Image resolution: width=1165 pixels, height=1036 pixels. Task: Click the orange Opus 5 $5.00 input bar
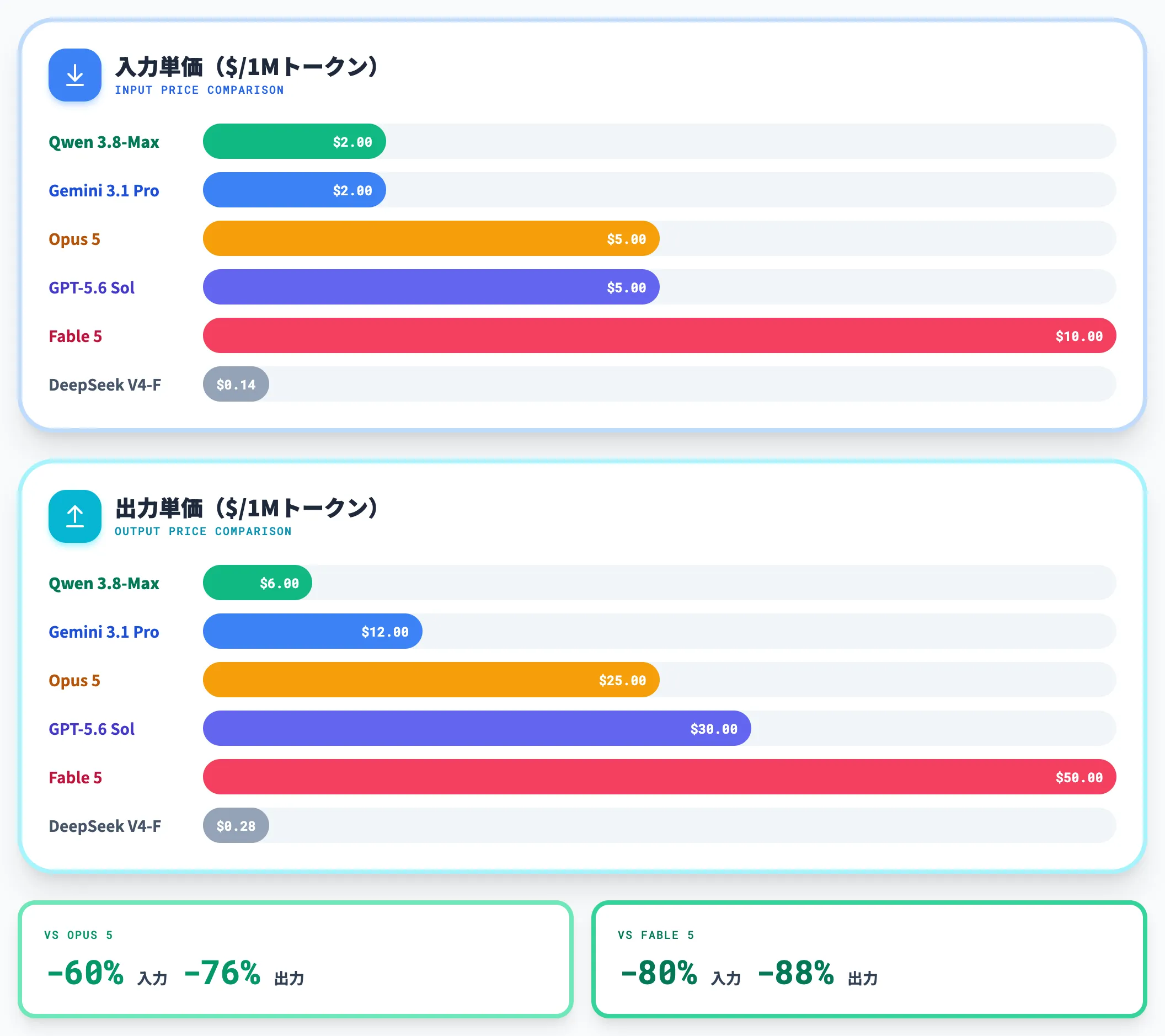click(x=431, y=238)
